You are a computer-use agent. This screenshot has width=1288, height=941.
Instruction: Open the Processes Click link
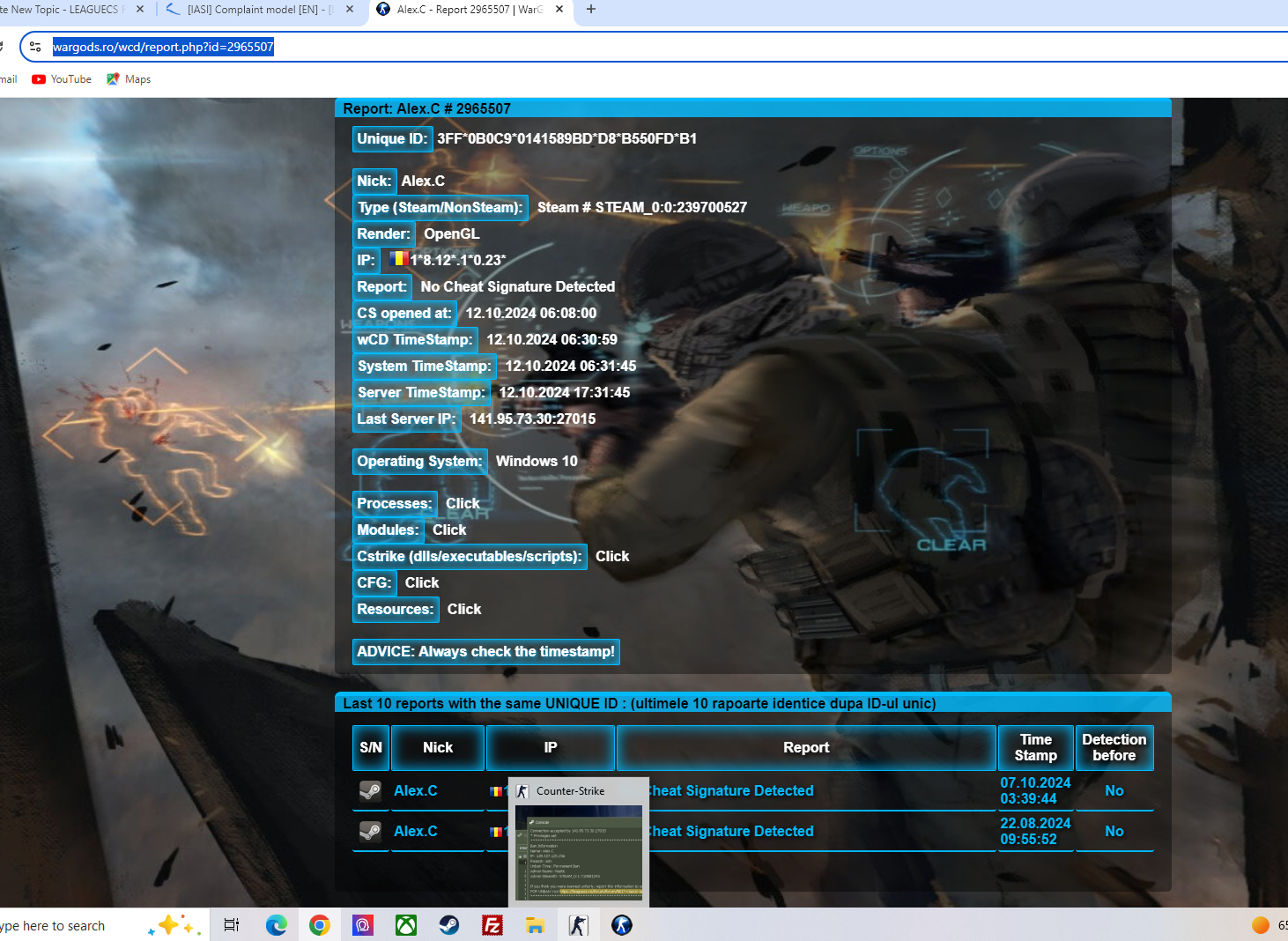[463, 504]
